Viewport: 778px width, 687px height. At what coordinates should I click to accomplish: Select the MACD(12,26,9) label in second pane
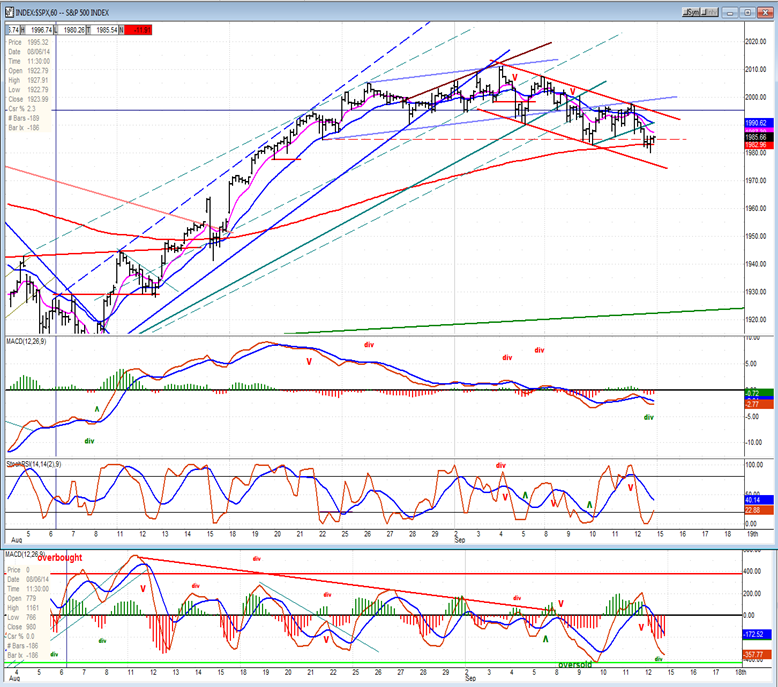tap(26, 341)
